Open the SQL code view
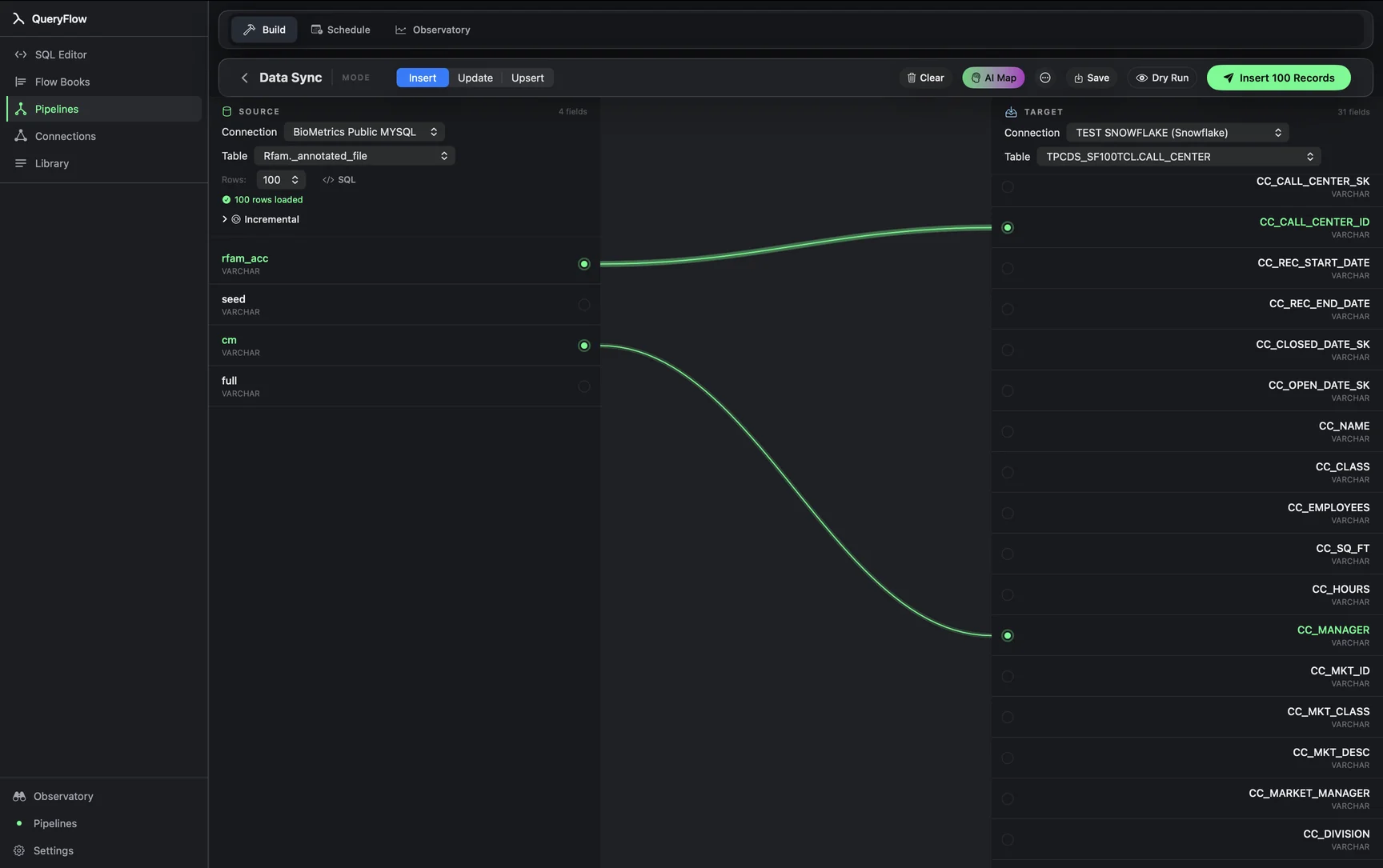This screenshot has width=1383, height=868. (339, 179)
